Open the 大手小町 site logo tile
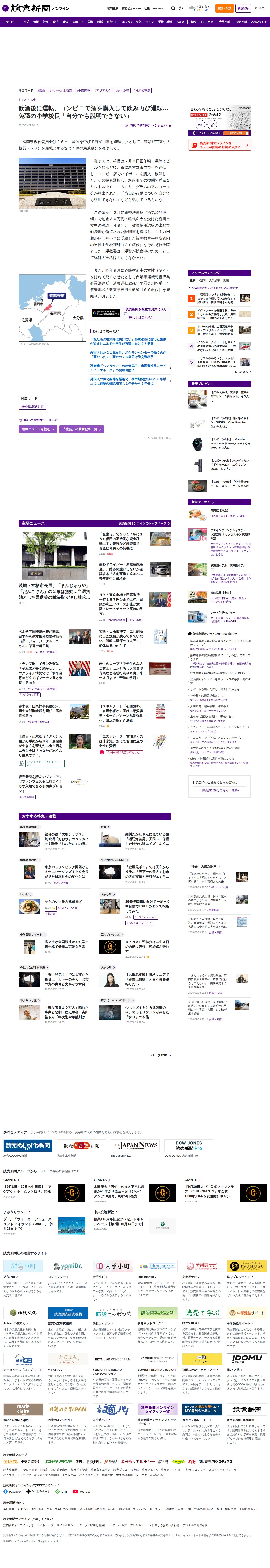This screenshot has width=270, height=1568. [113, 1266]
